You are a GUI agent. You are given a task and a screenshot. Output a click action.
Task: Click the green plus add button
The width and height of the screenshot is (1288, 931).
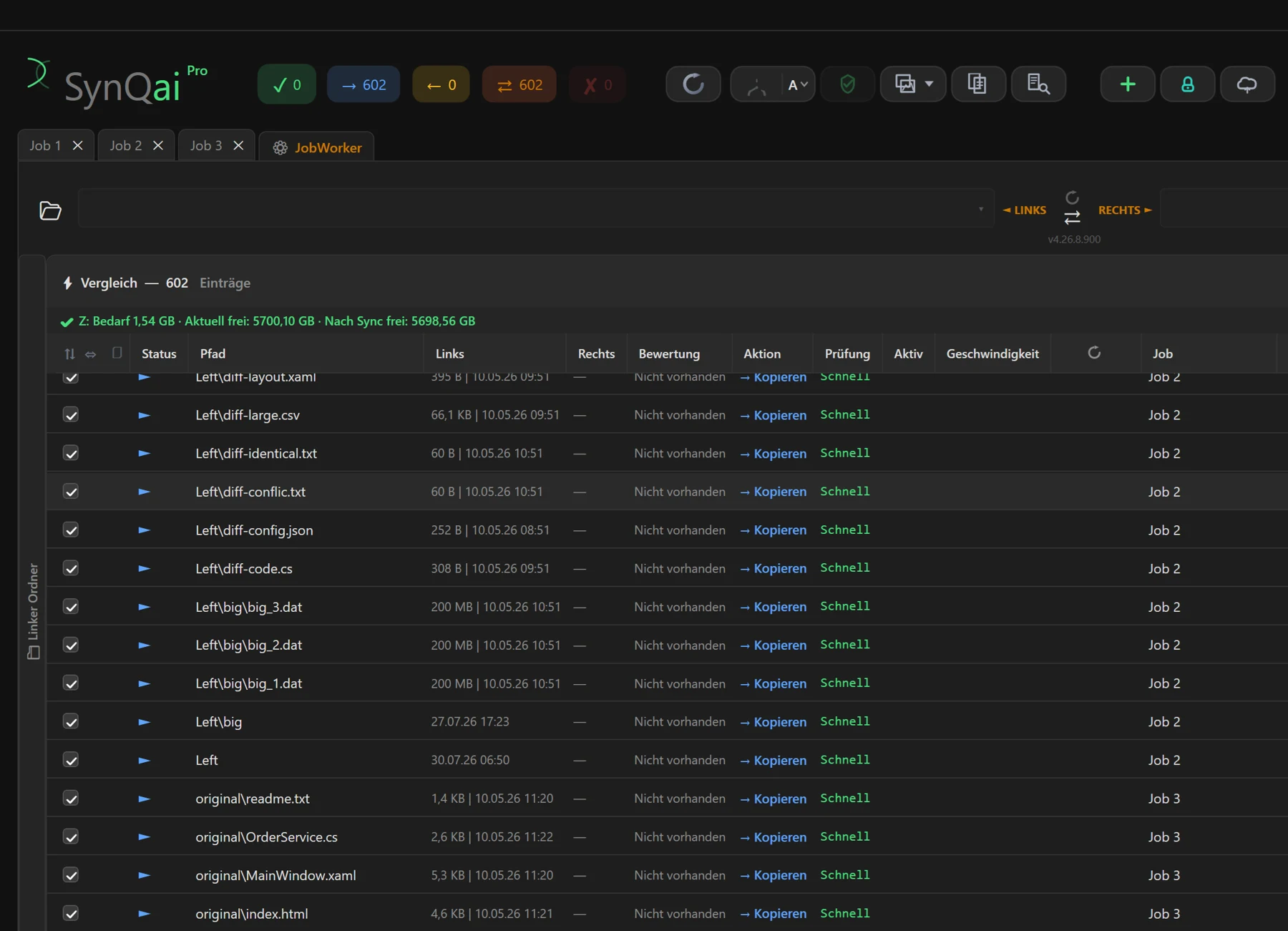click(1128, 84)
